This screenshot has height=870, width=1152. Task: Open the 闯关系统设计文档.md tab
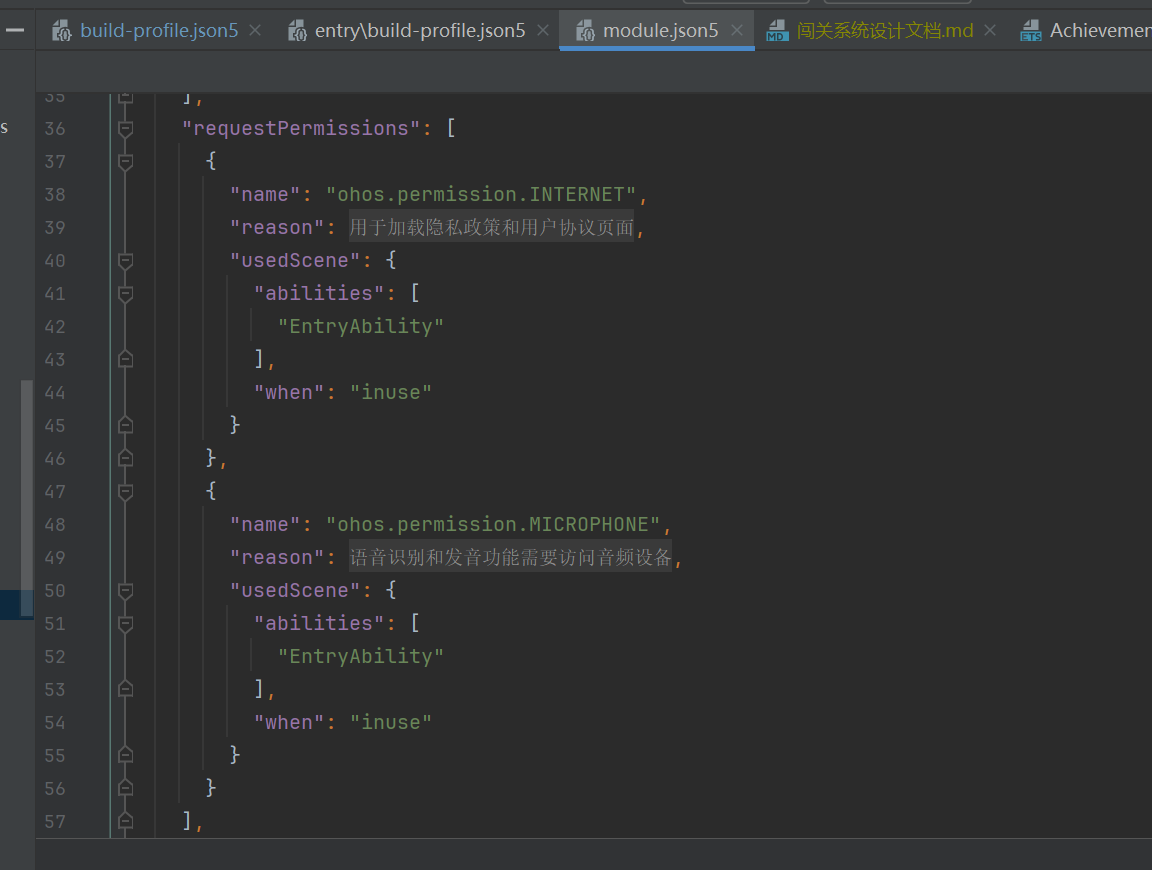pos(885,30)
